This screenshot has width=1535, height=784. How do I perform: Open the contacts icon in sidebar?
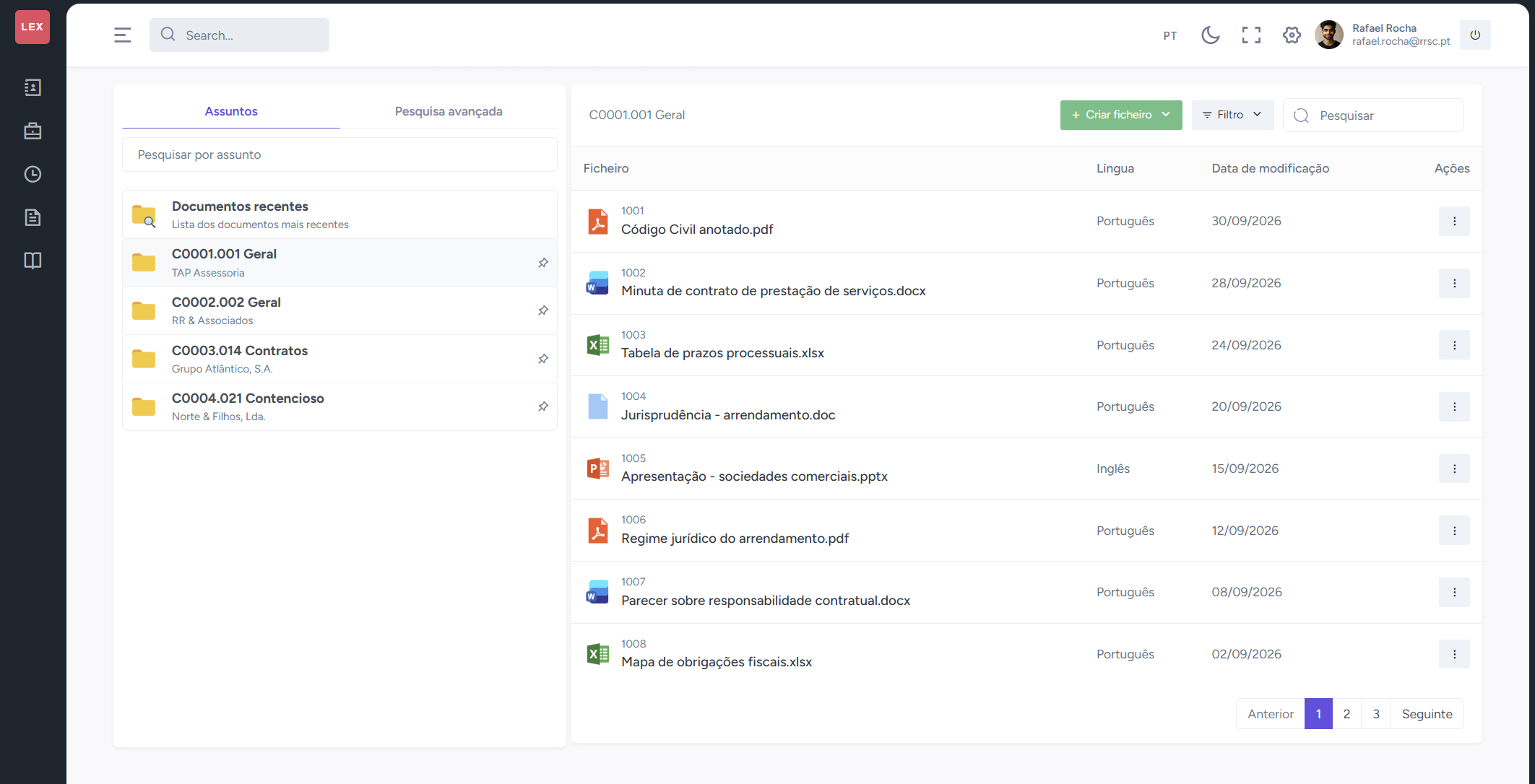click(33, 87)
